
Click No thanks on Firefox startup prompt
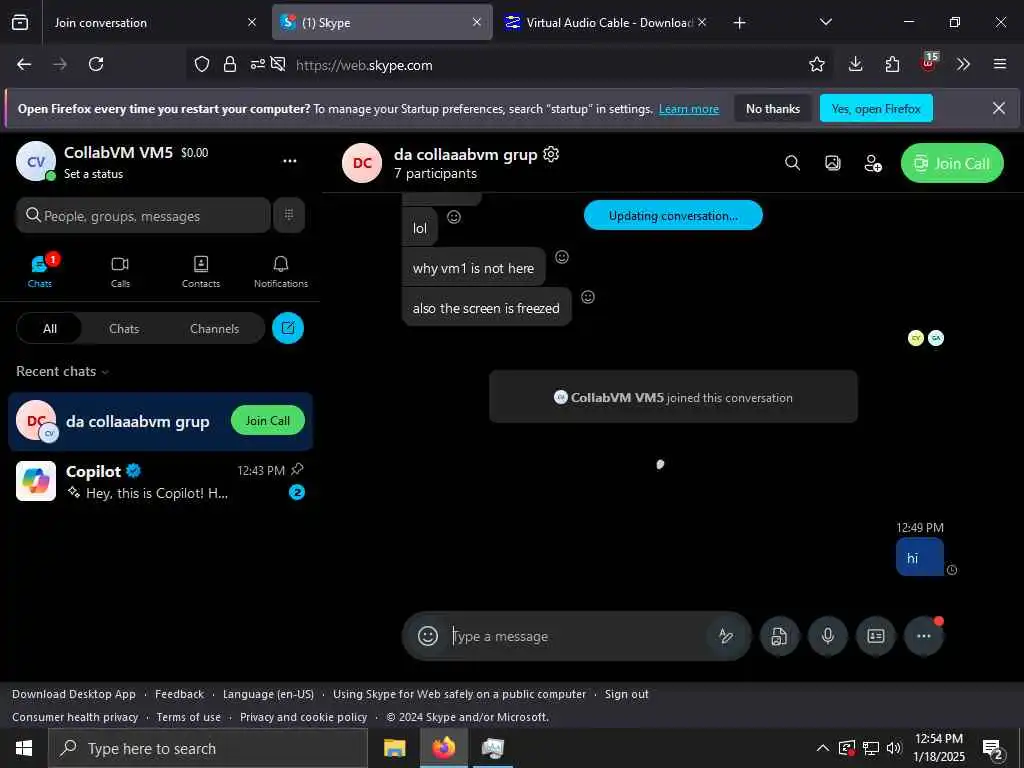click(773, 108)
